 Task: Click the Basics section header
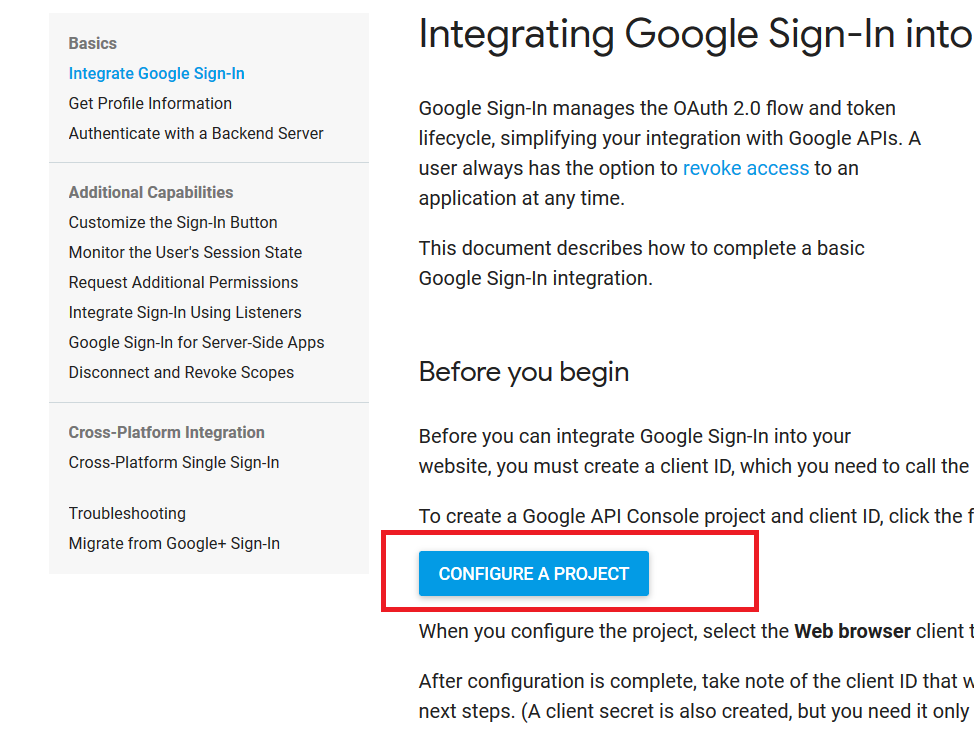[92, 43]
